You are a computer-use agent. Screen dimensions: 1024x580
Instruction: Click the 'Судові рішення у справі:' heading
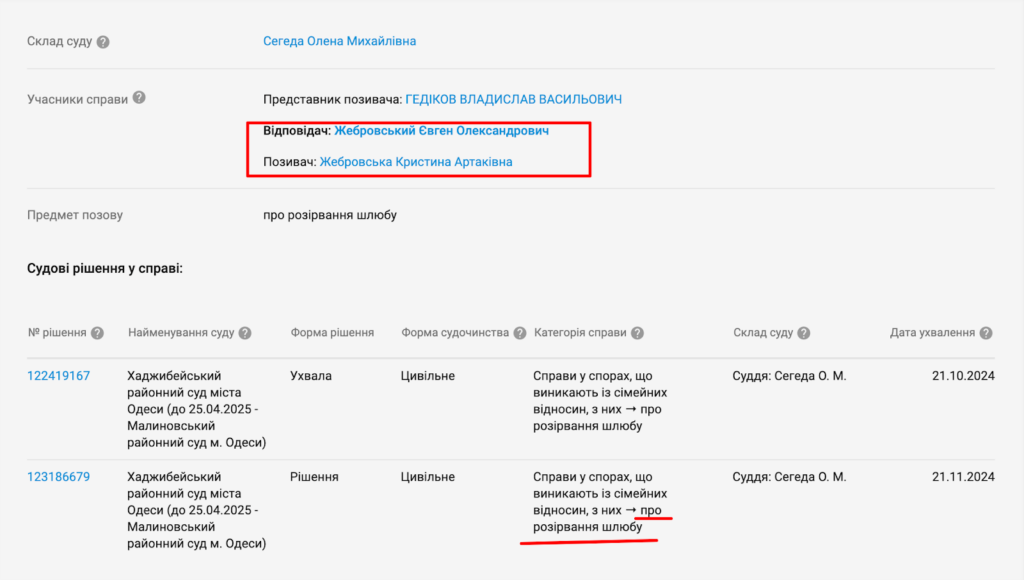point(105,269)
